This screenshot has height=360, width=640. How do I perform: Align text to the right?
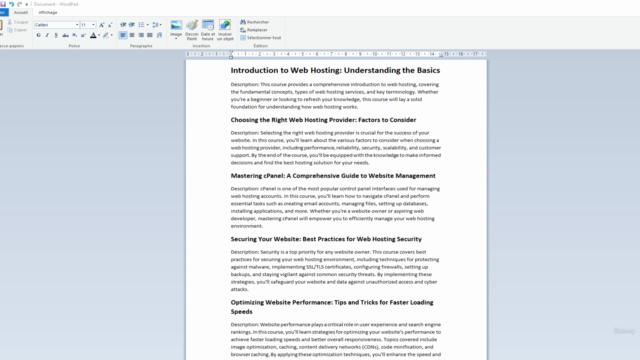(141, 36)
